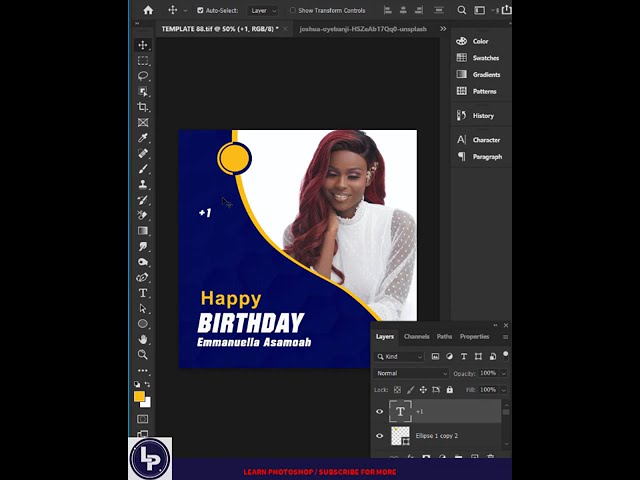Turn layer filtering on or off

tap(506, 354)
